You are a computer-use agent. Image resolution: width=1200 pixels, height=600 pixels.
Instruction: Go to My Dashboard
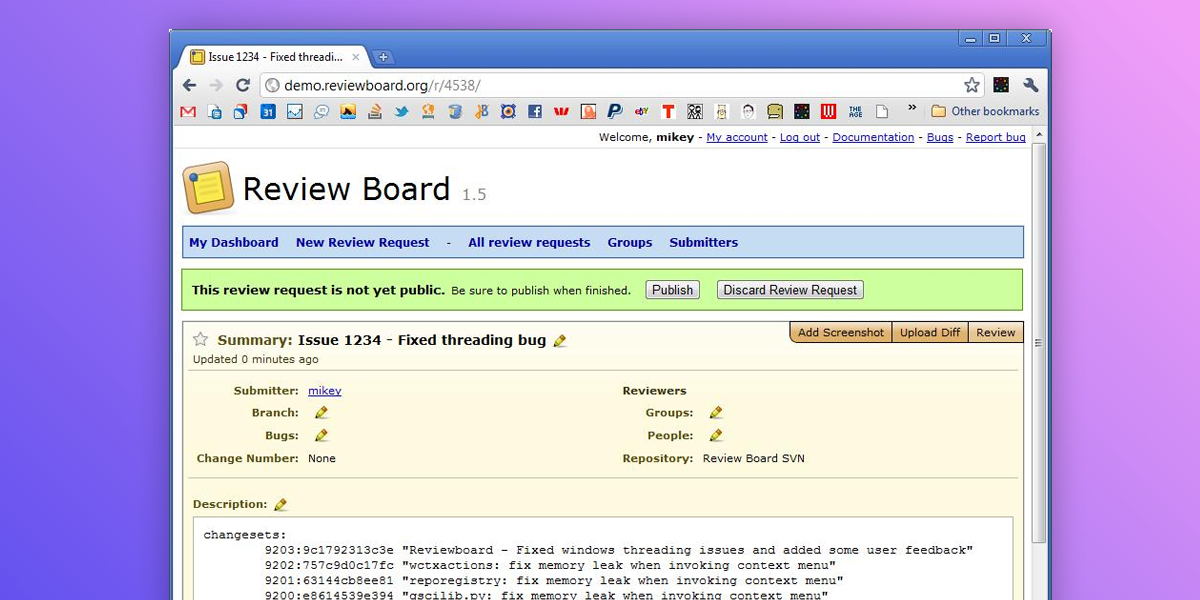[x=234, y=242]
